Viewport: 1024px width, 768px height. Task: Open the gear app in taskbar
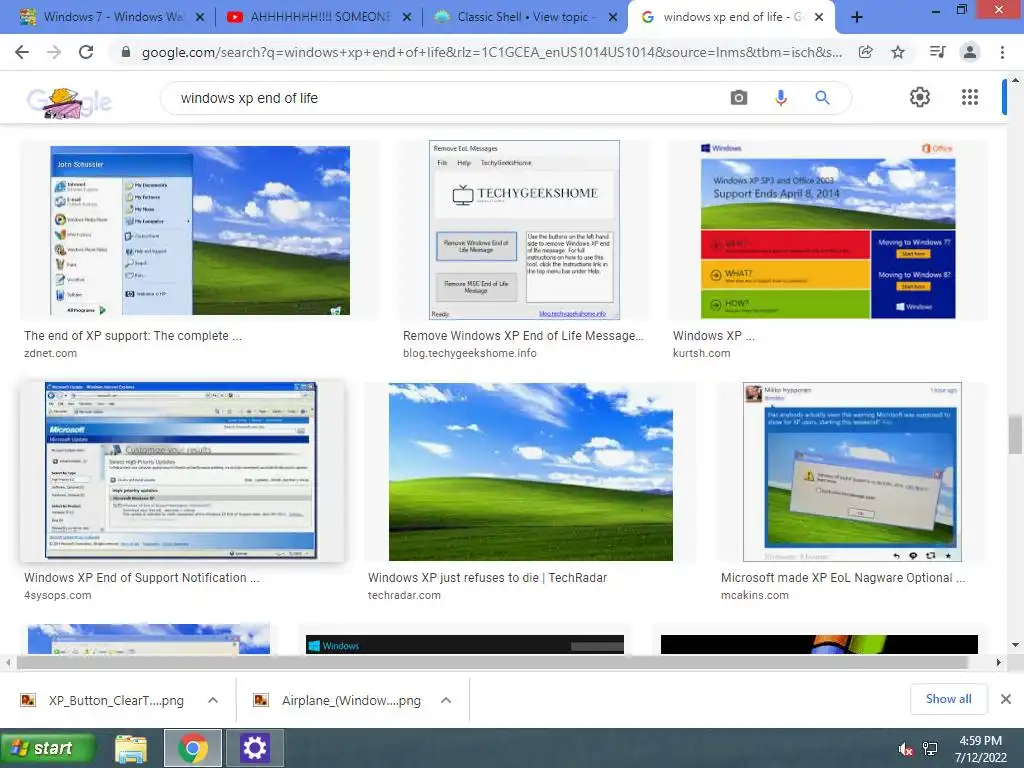255,748
